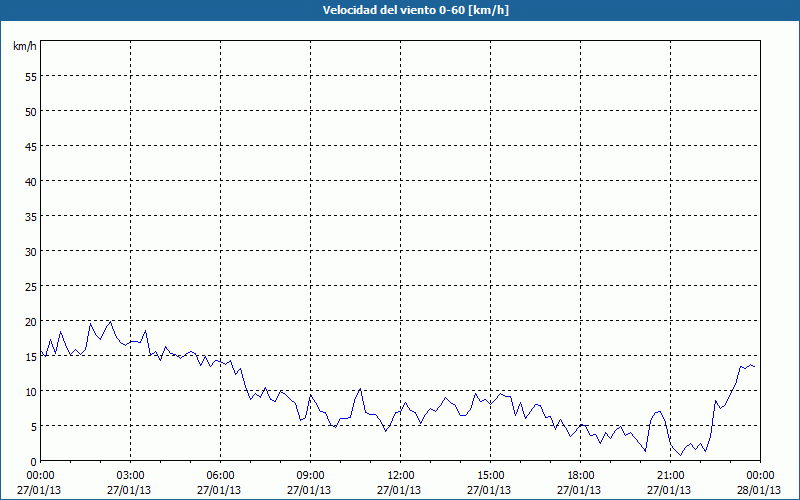Viewport: 800px width, 500px height.
Task: Click the 10 value on the vertical axis
Action: coord(31,391)
